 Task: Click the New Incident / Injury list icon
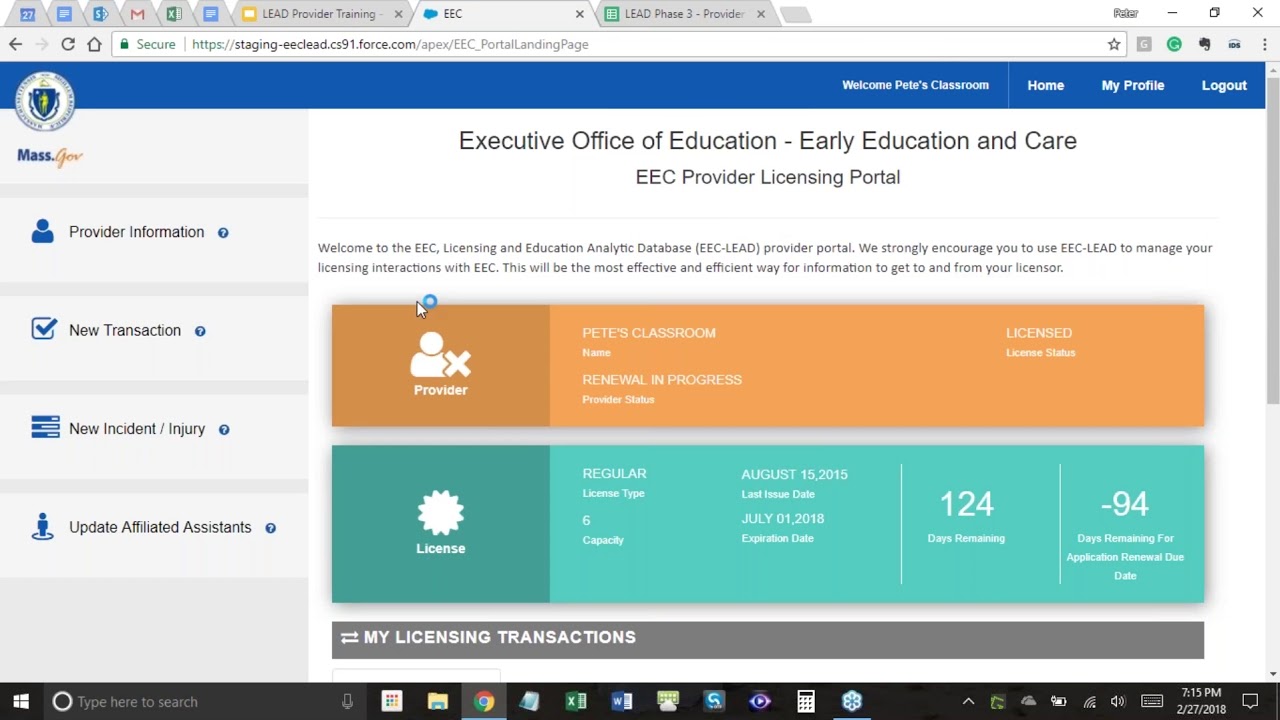point(45,428)
